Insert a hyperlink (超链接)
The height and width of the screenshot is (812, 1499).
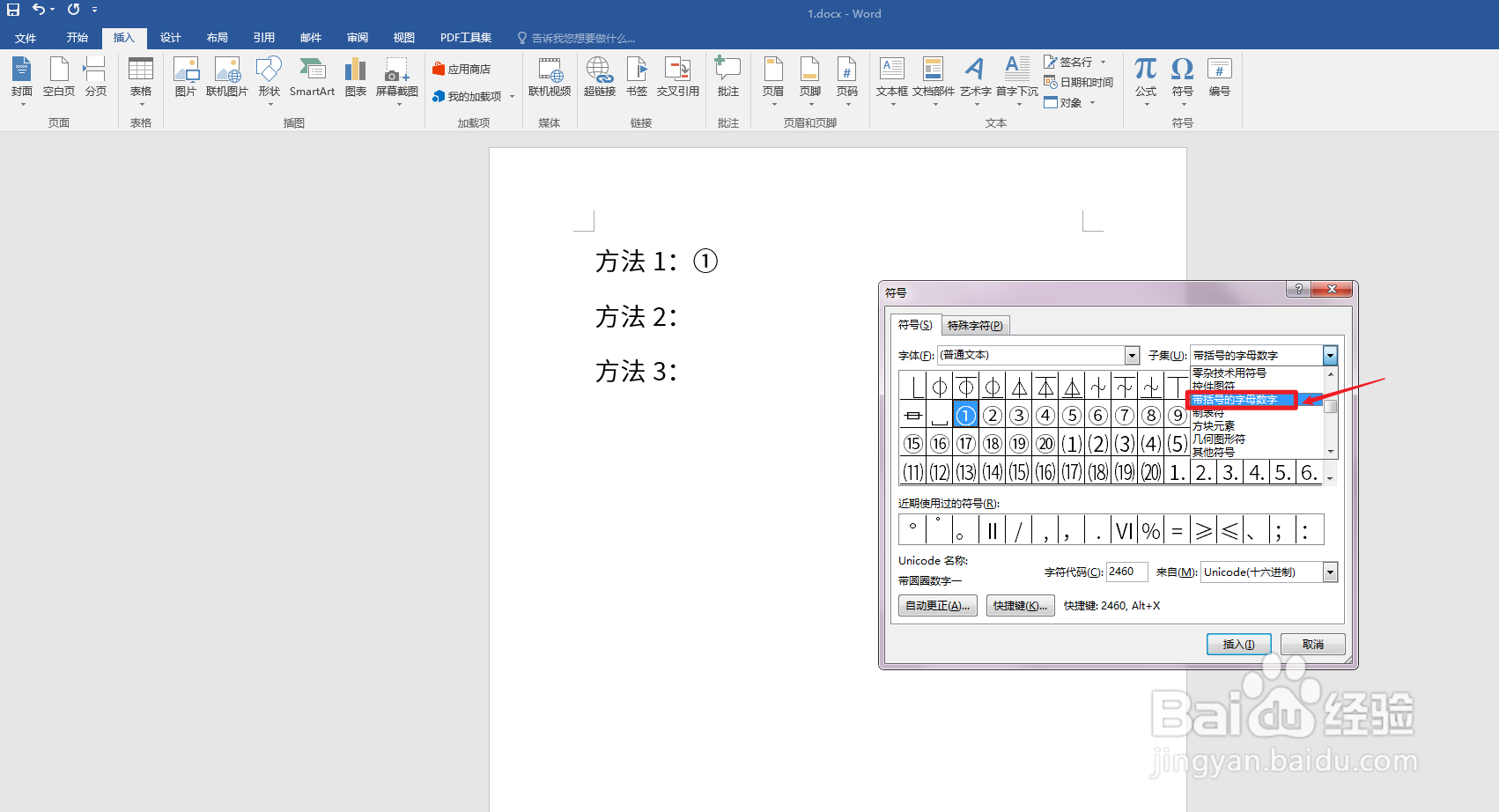(600, 78)
